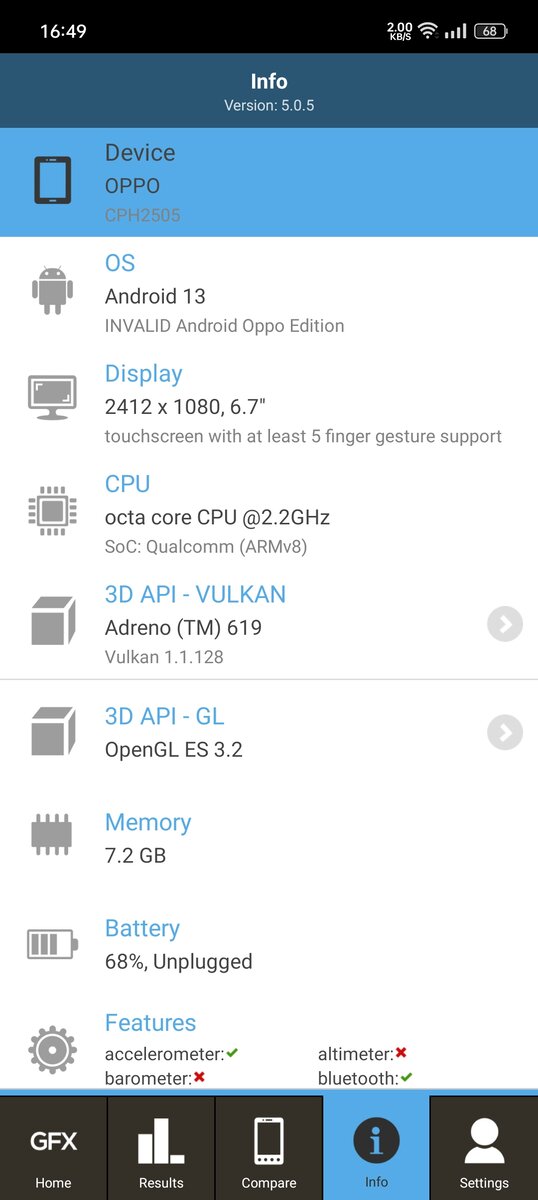This screenshot has height=1200, width=538.
Task: Tap the barometer red cross mark
Action: click(199, 1077)
